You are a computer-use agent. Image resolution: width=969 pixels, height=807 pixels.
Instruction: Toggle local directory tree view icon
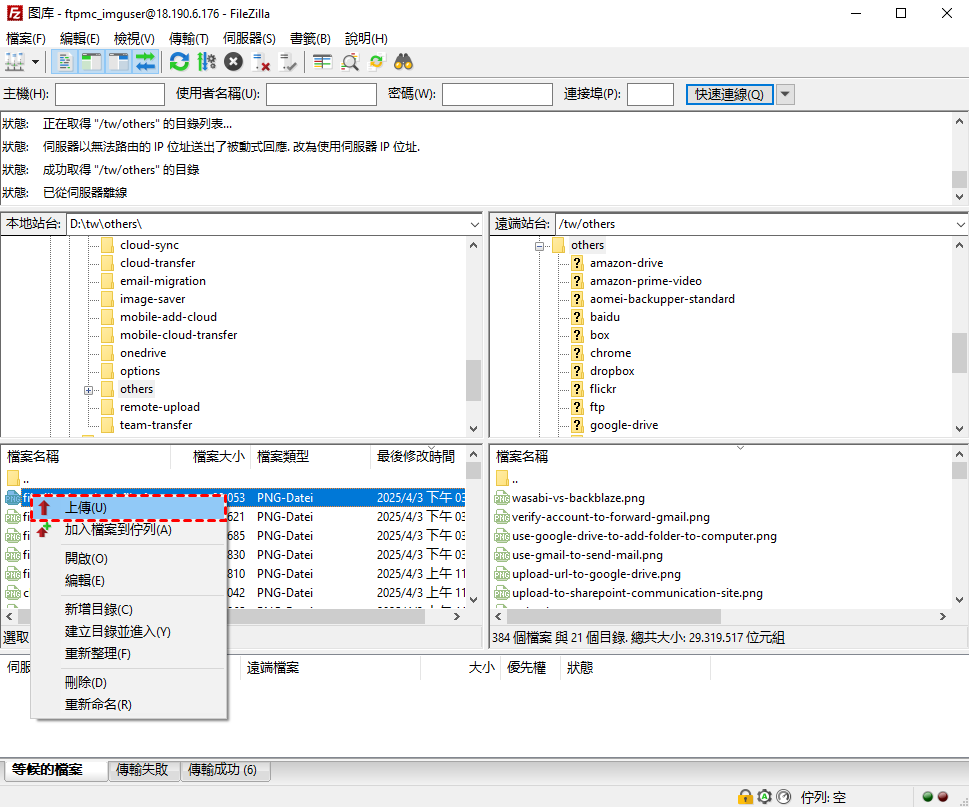point(92,62)
